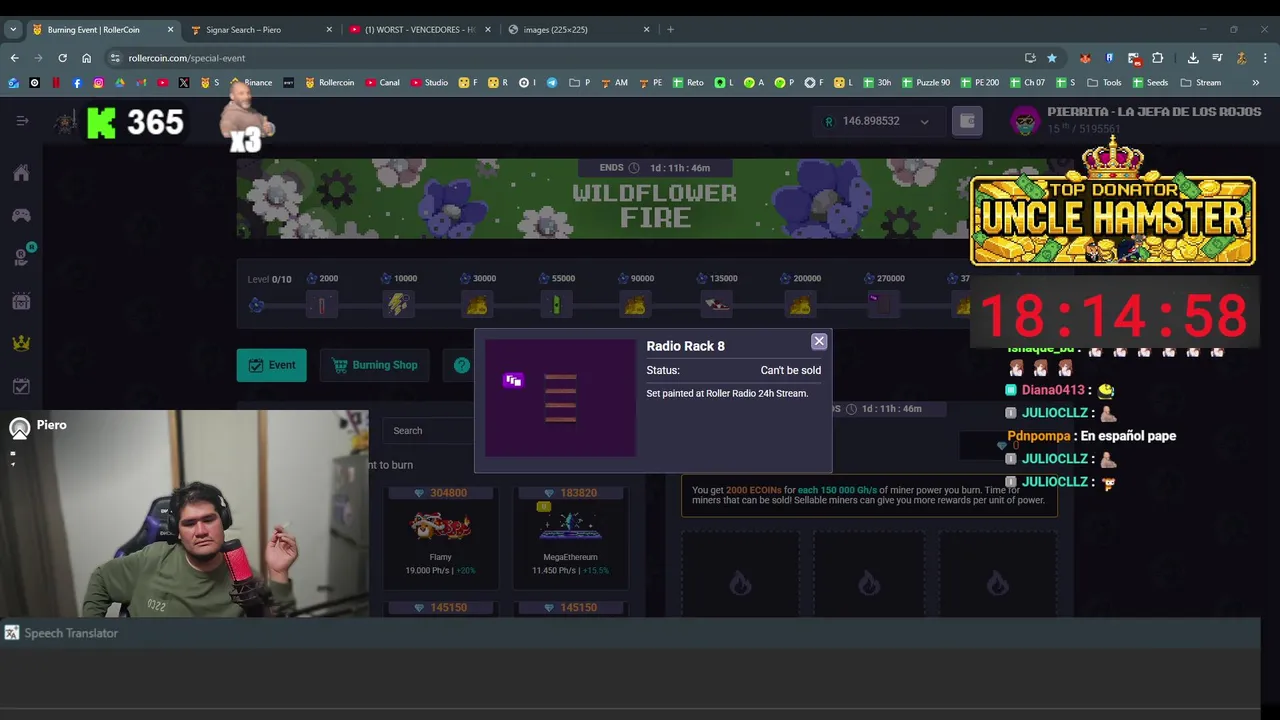Click the 135000 level reward icon
The height and width of the screenshot is (720, 1280).
(x=717, y=304)
